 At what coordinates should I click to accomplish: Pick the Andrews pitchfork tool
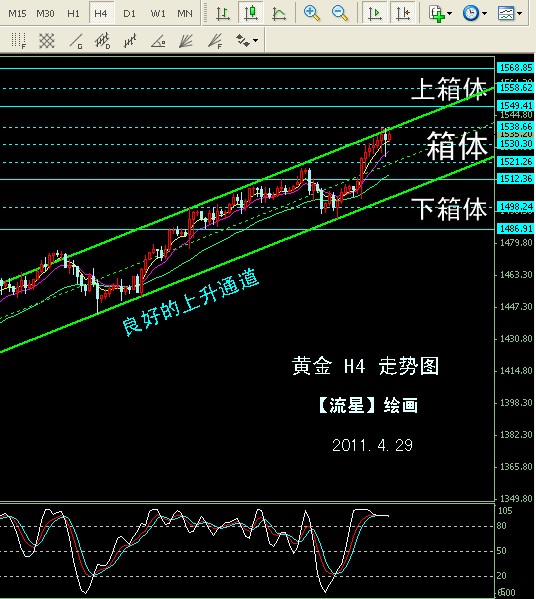tap(130, 41)
